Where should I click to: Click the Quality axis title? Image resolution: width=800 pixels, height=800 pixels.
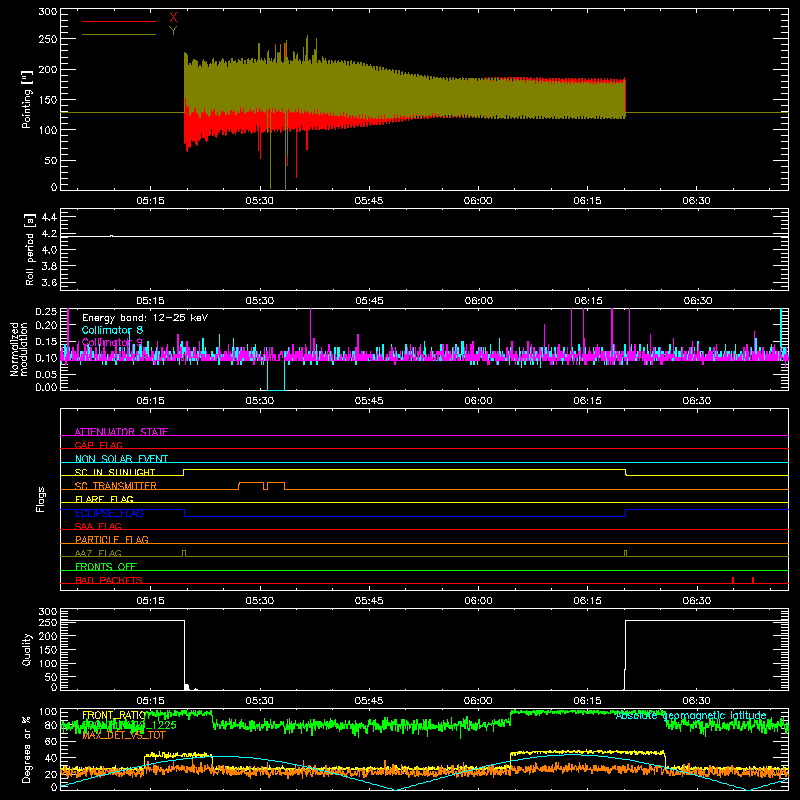click(27, 649)
